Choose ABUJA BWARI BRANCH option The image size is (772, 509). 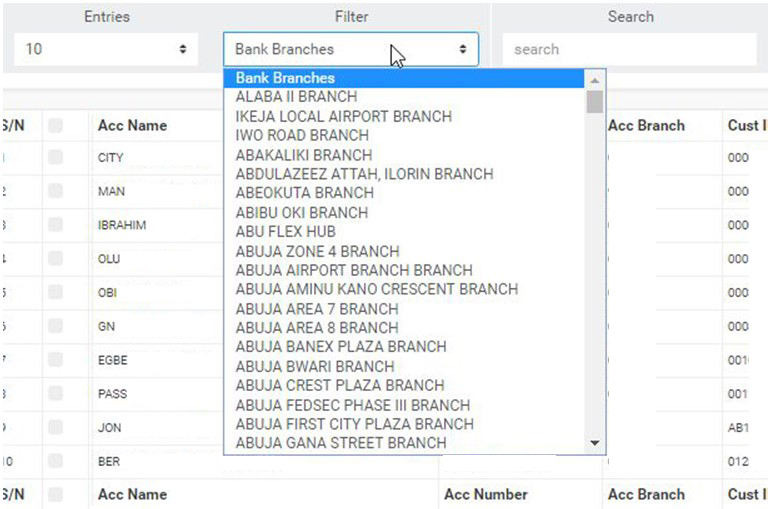coord(315,366)
